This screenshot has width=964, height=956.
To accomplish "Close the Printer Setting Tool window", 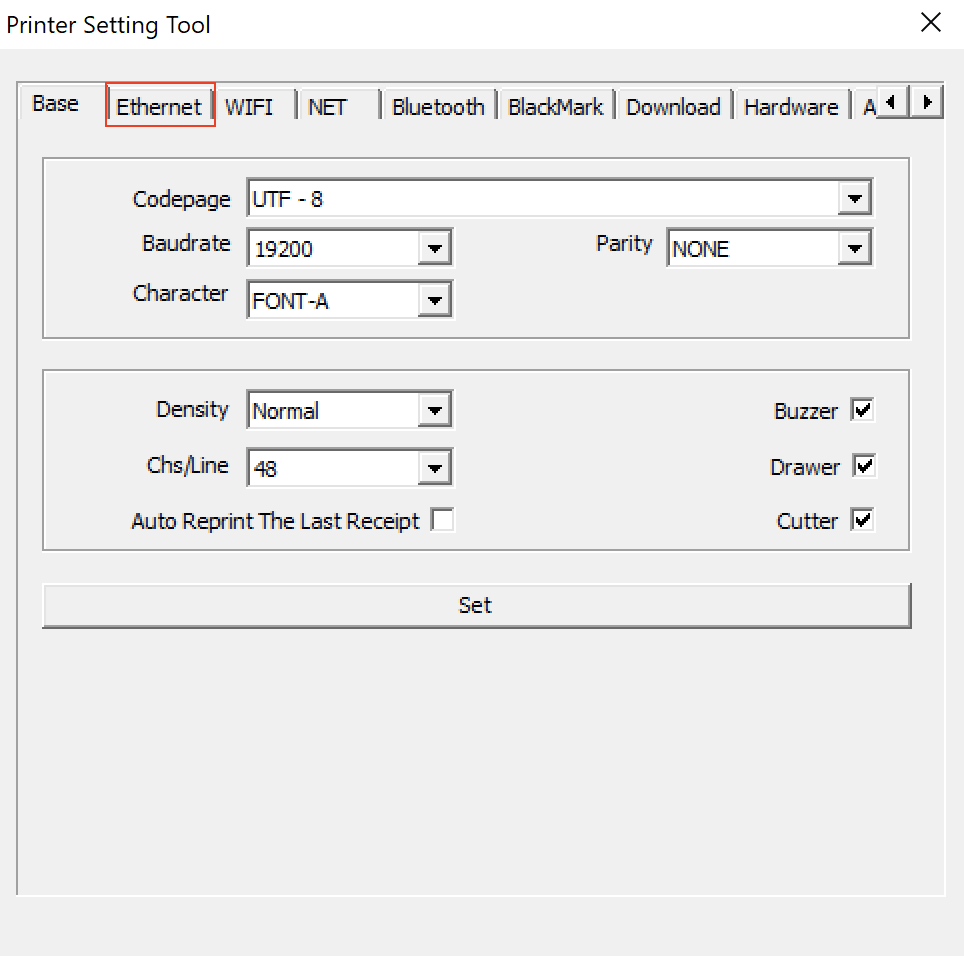I will click(931, 23).
